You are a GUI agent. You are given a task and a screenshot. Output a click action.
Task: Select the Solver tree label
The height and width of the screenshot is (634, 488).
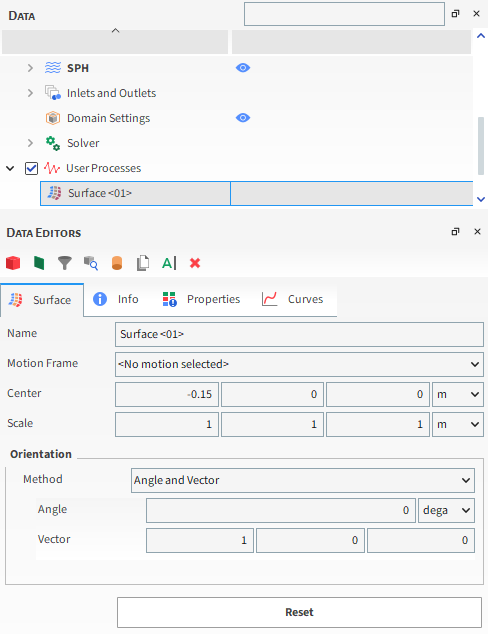tap(83, 143)
